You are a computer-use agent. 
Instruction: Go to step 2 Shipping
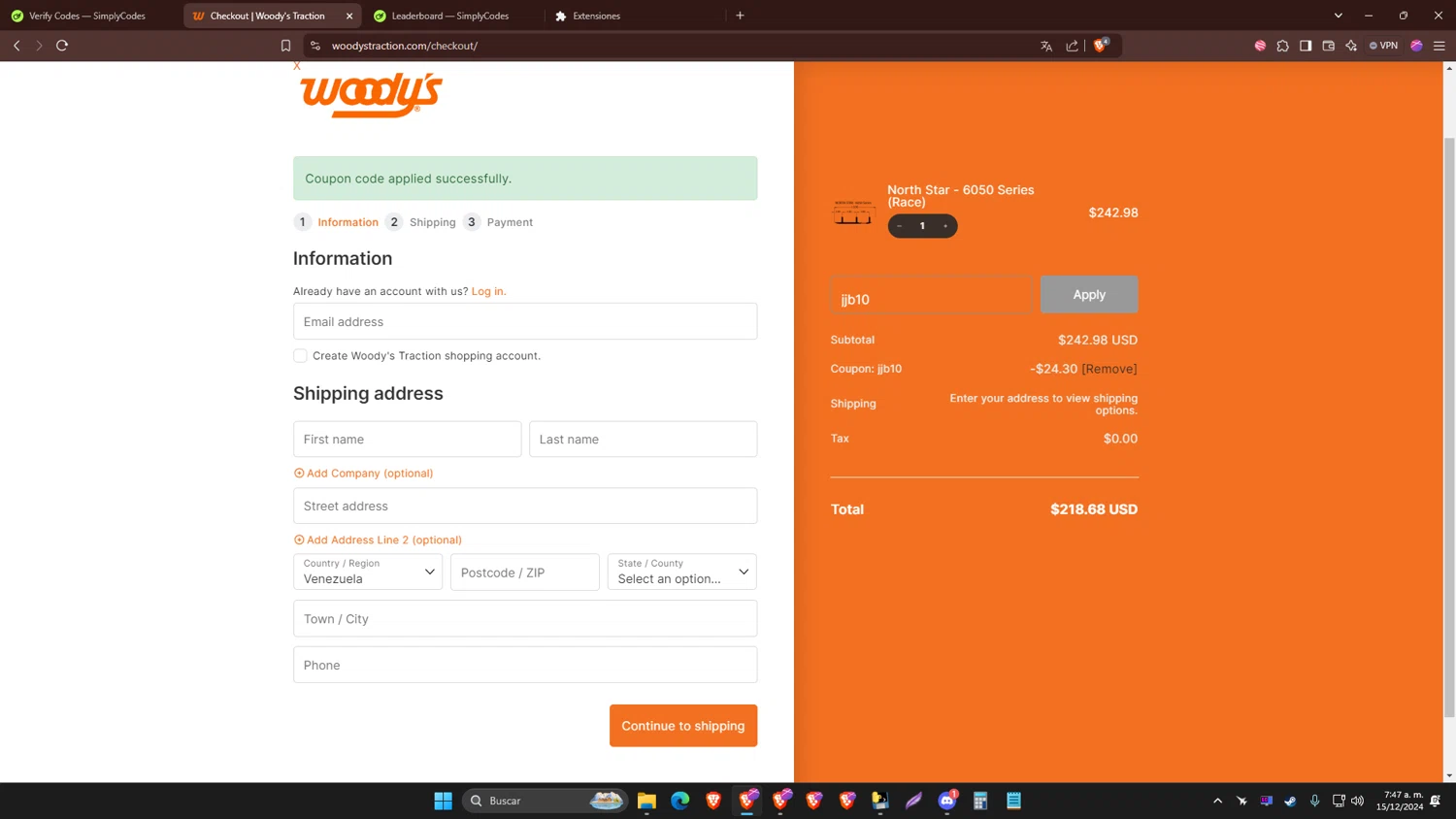[421, 222]
